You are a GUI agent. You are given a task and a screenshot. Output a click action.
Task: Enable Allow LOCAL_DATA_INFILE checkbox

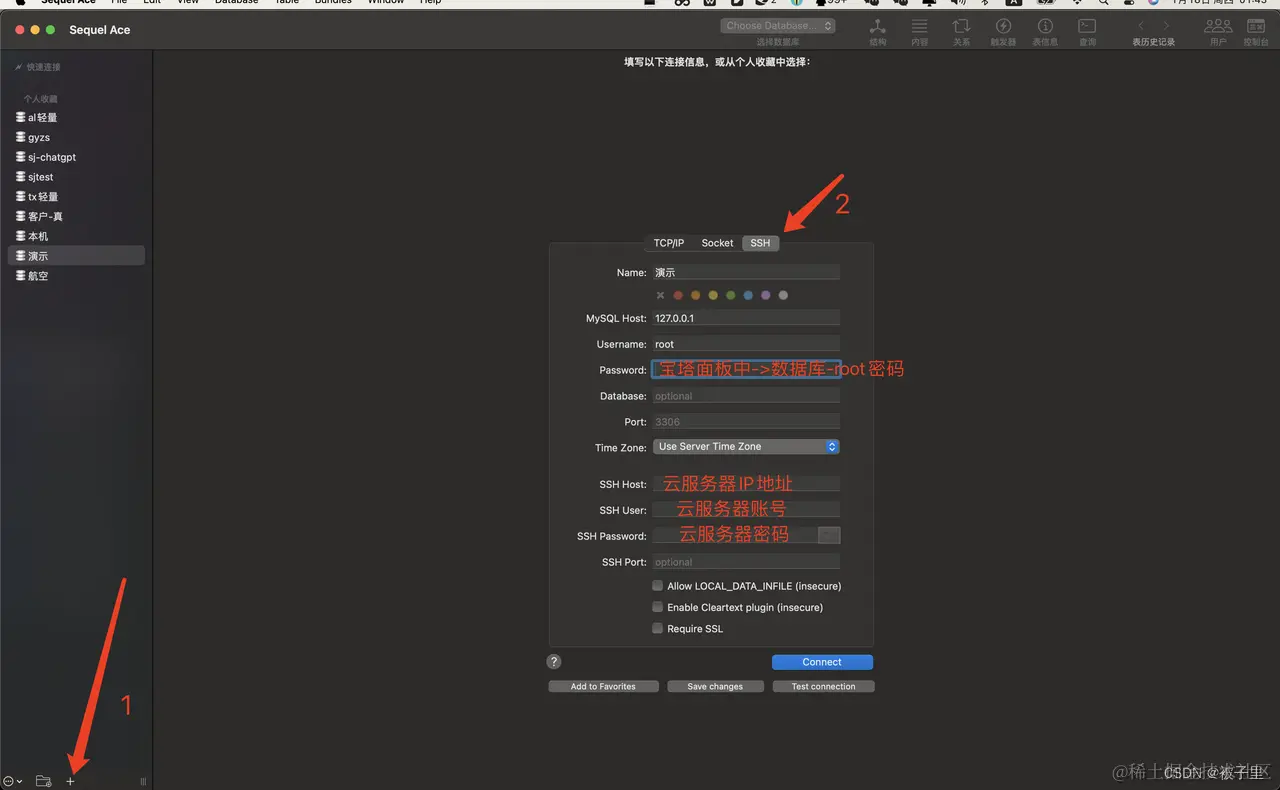pos(657,586)
